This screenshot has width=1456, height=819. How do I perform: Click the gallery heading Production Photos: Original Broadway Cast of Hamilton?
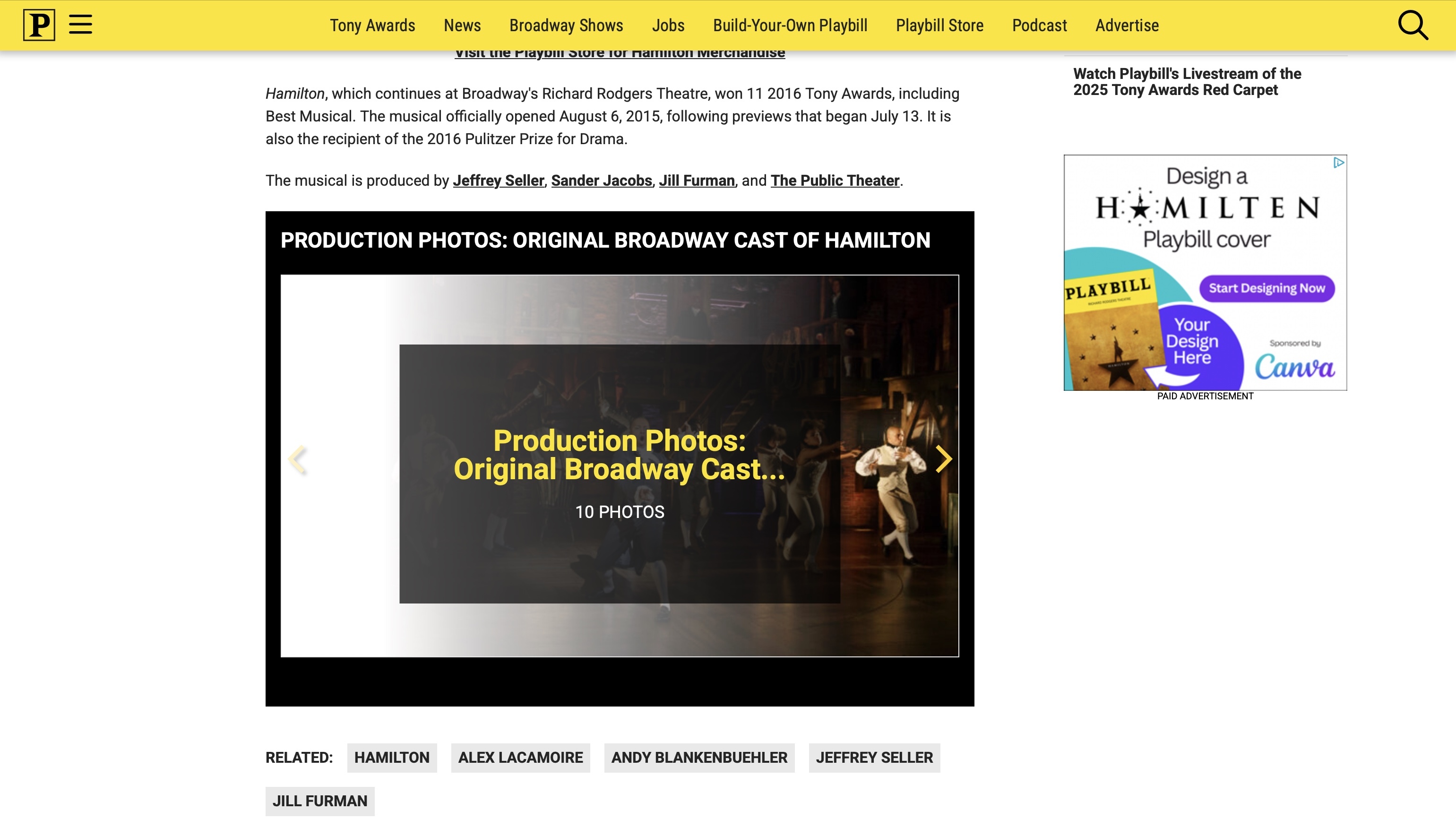point(605,240)
